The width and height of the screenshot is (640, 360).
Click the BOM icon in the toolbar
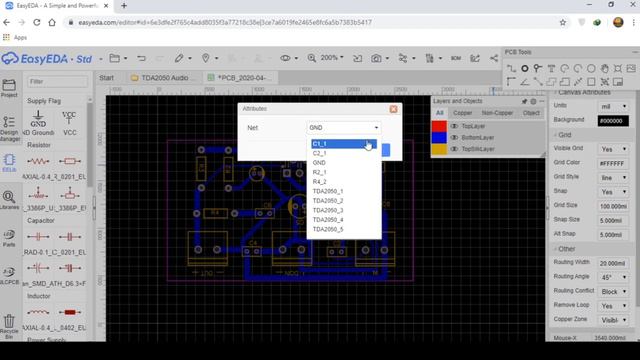click(x=456, y=58)
